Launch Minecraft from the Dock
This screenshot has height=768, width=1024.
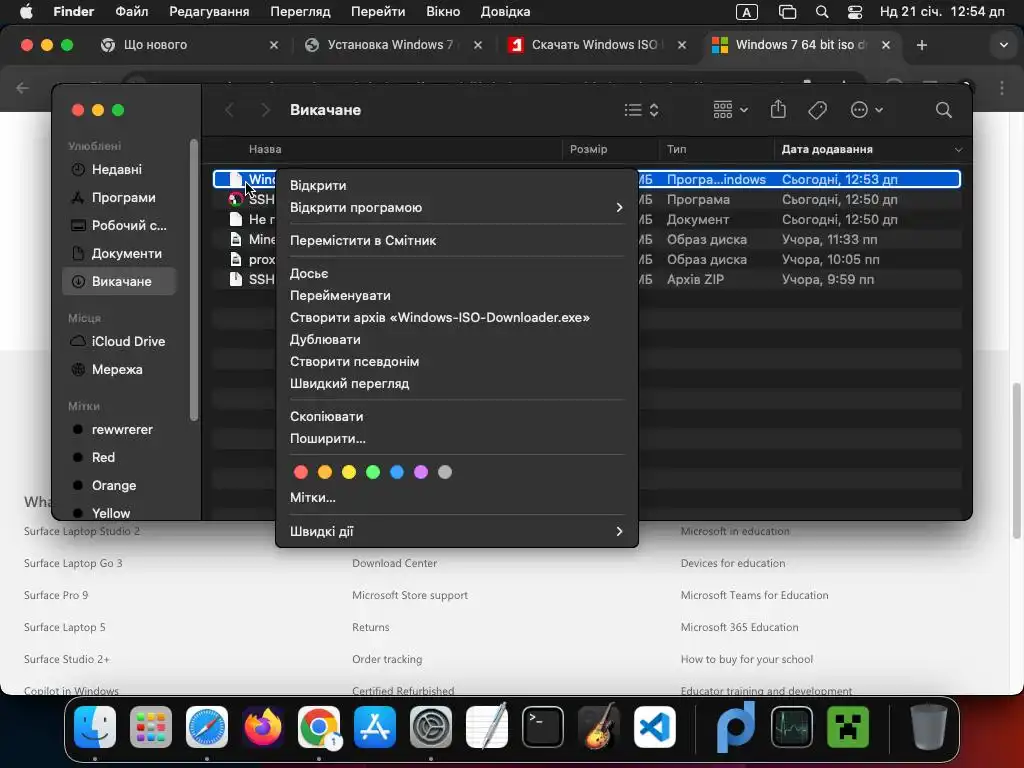(848, 727)
